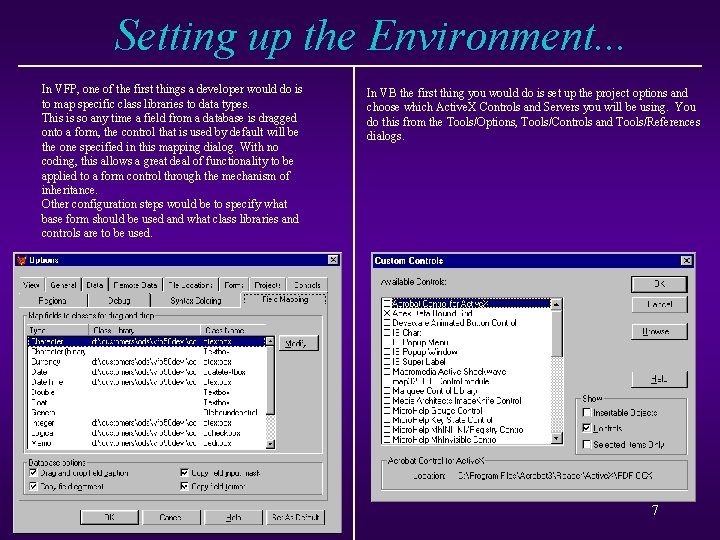Screen dimensions: 720x540
Task: Open the View tab in Options
Action: point(31,285)
